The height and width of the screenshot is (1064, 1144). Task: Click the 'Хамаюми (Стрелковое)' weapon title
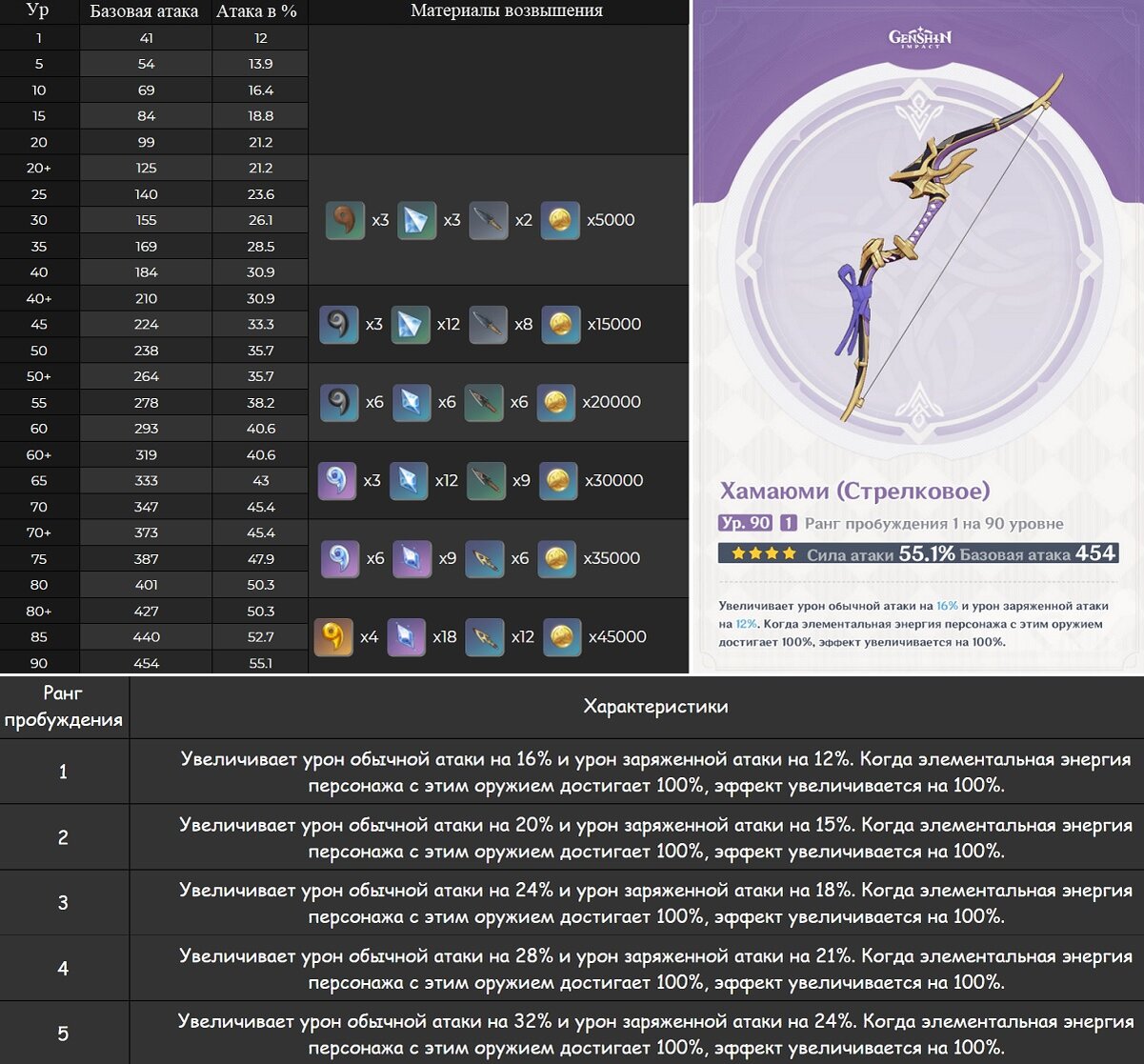coord(854,491)
